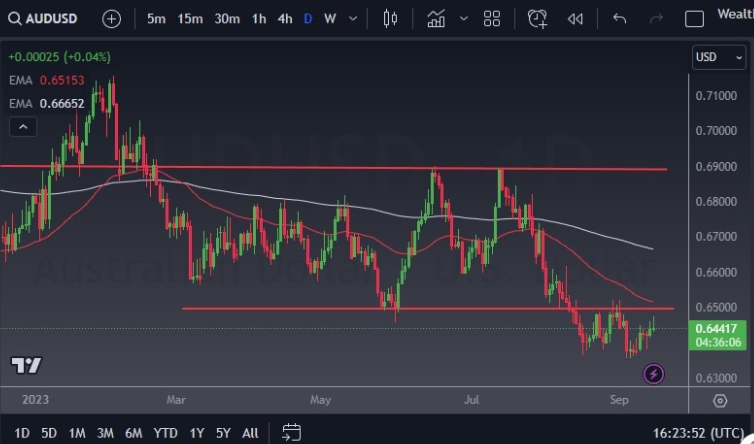754x444 pixels.
Task: Select the 3M date range
Action: (x=105, y=433)
